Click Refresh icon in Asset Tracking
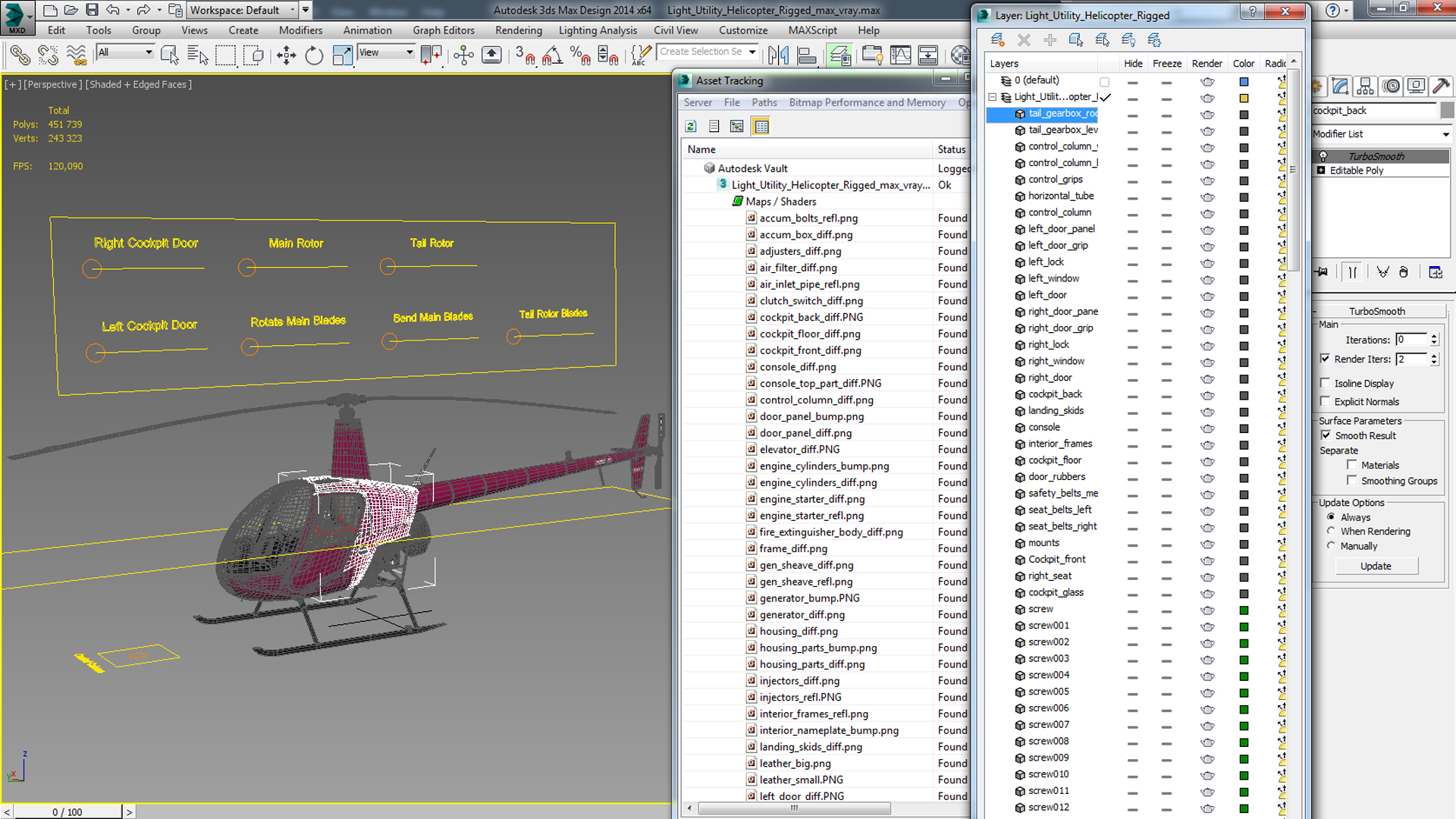Image resolution: width=1456 pixels, height=819 pixels. point(691,127)
